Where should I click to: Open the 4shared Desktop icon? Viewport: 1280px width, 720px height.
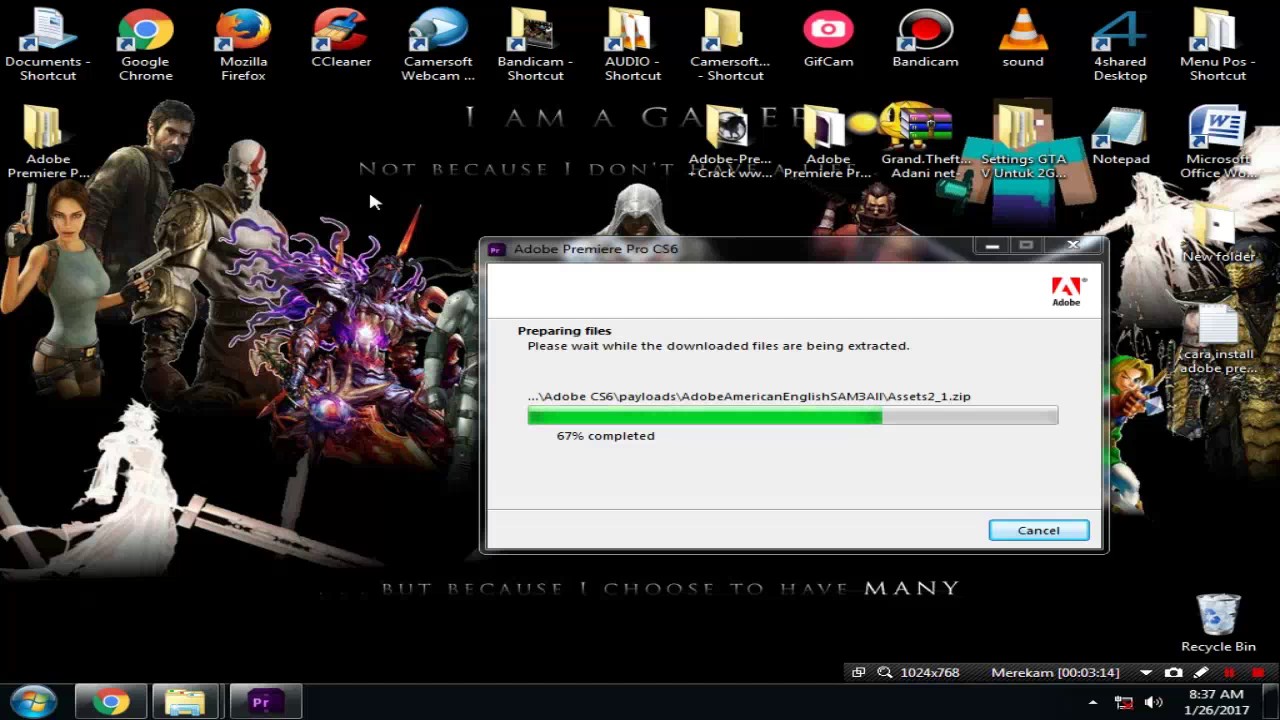(1120, 45)
